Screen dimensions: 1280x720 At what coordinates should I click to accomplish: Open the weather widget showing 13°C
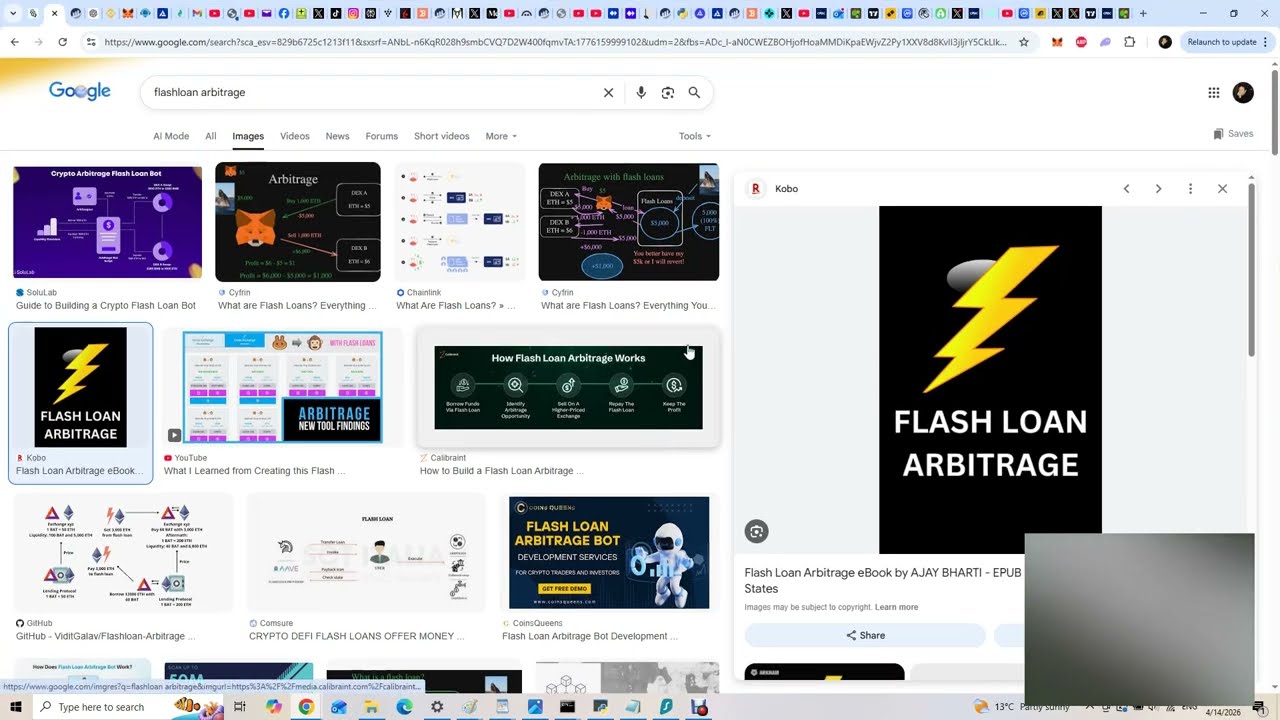point(1020,707)
